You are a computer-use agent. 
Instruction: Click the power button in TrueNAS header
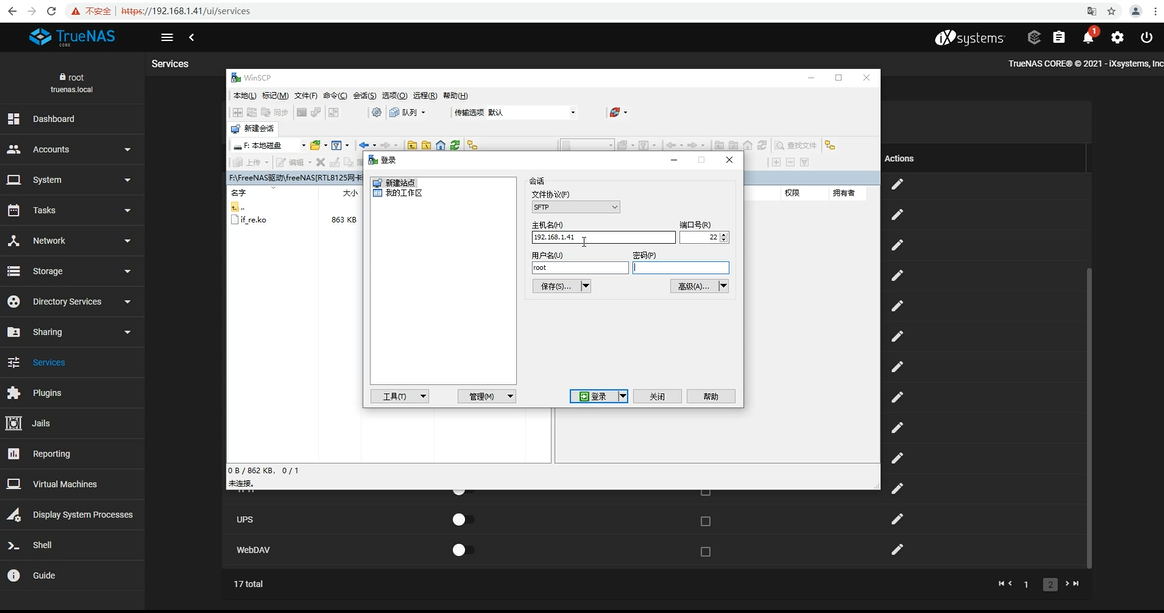pyautogui.click(x=1146, y=38)
